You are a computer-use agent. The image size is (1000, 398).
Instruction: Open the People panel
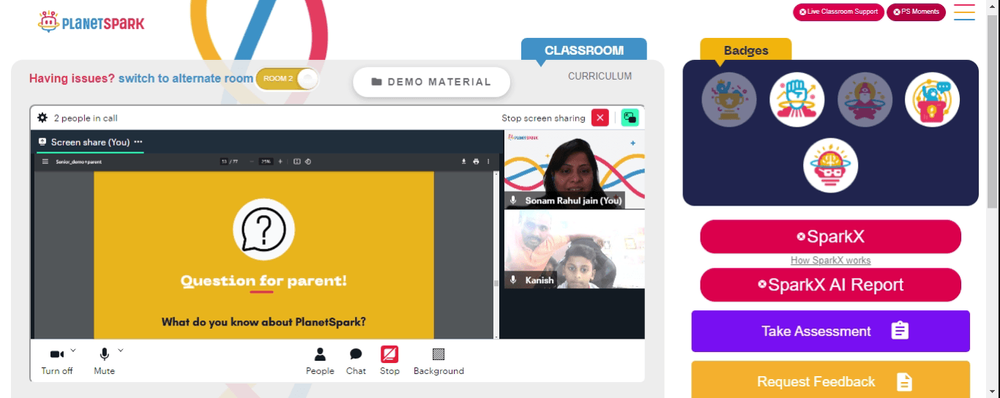point(320,361)
